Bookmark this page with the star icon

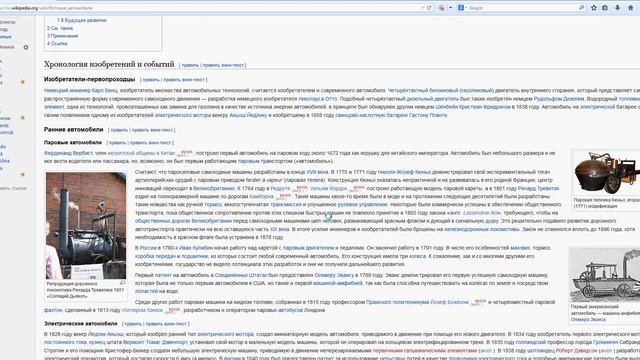pyautogui.click(x=594, y=8)
